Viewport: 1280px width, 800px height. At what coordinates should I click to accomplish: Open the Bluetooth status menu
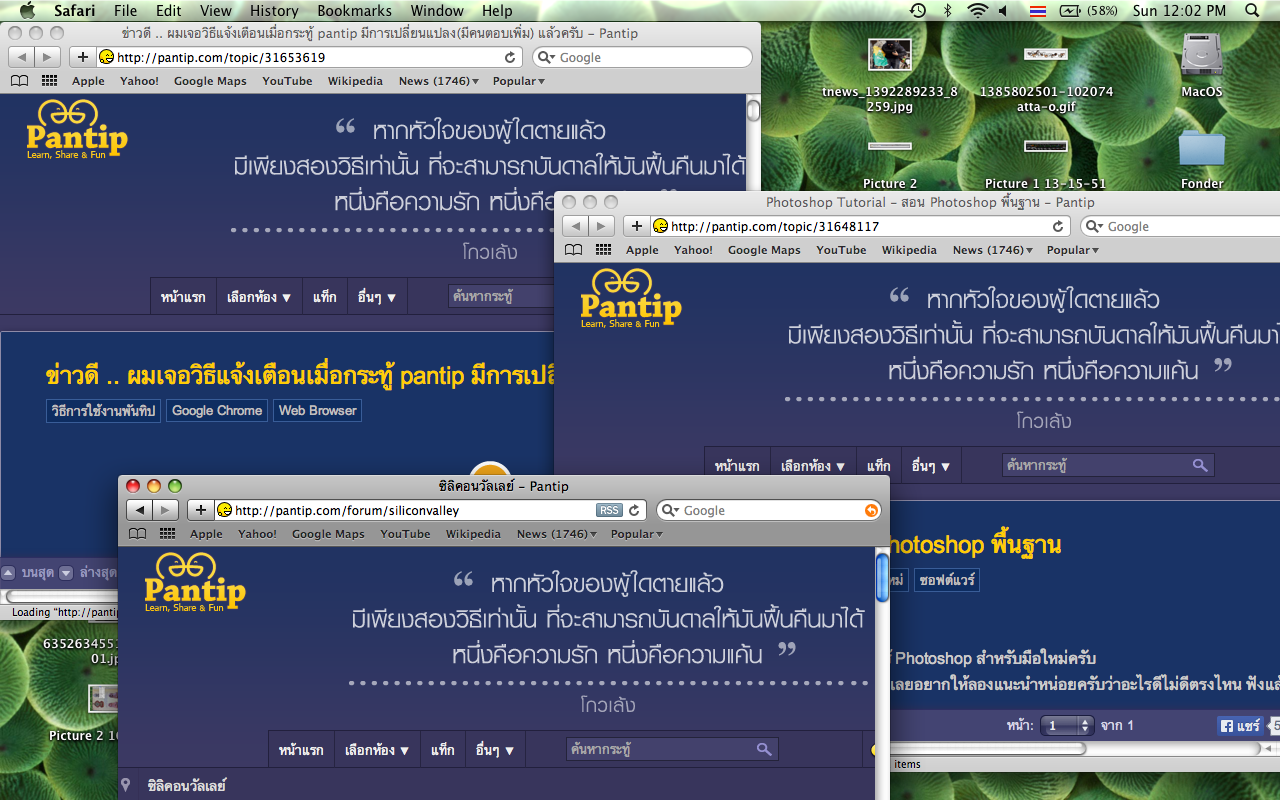(x=948, y=11)
